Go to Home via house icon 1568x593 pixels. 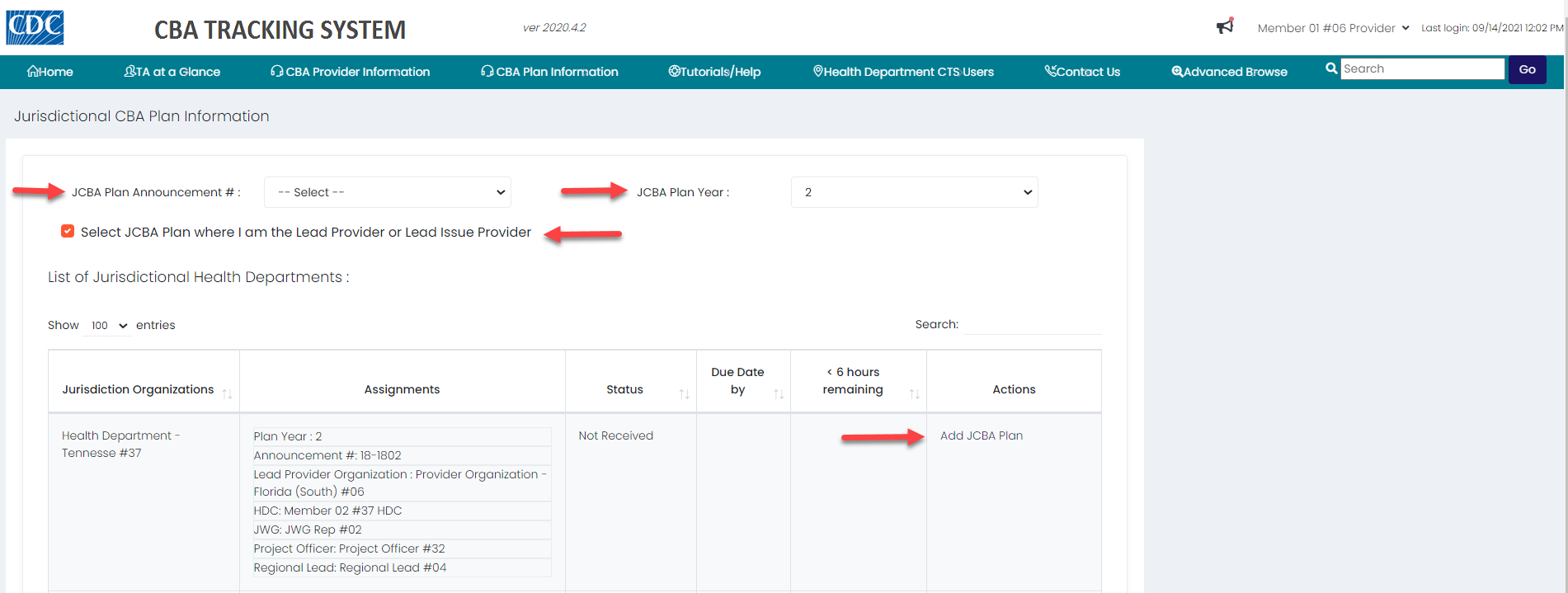(34, 72)
